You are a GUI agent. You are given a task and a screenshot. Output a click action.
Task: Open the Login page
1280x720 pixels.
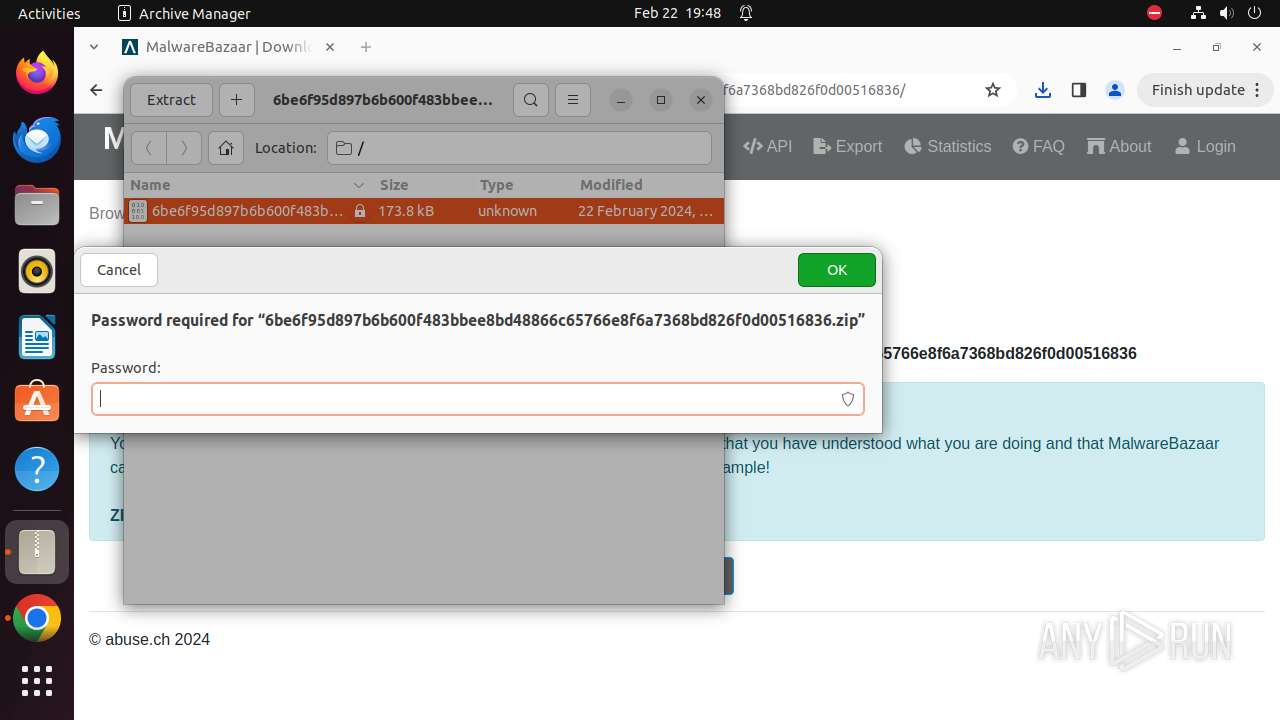tap(1205, 146)
